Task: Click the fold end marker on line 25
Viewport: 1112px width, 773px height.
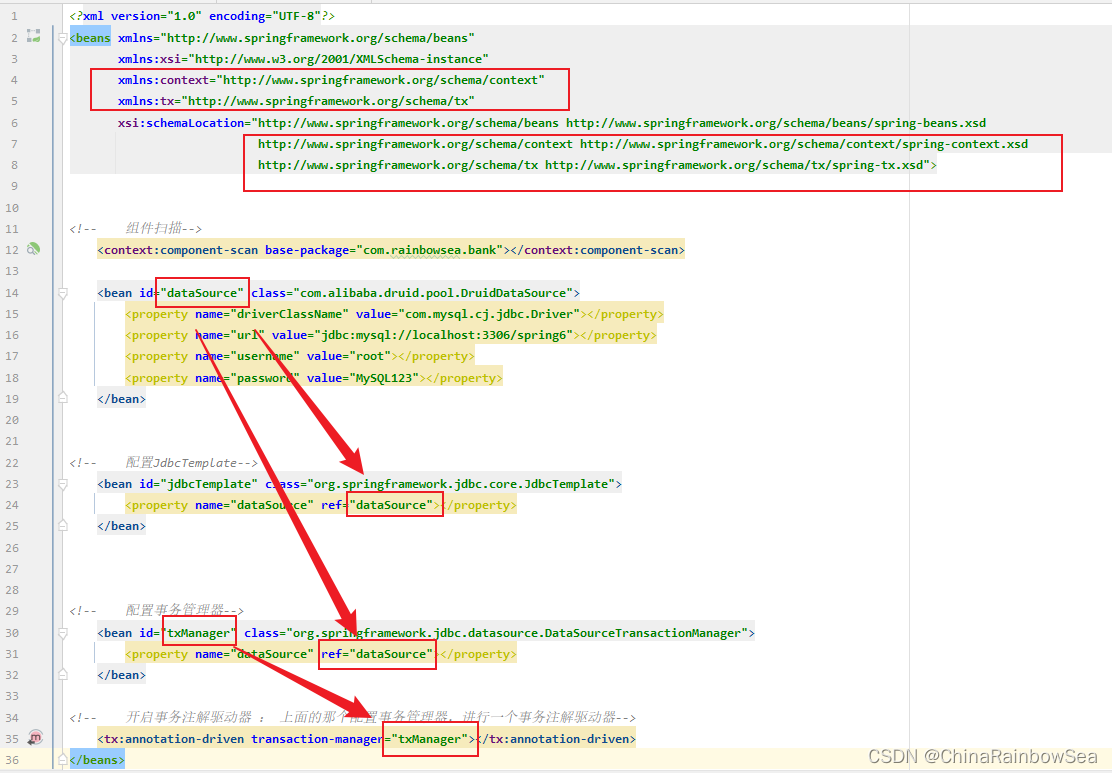Action: [62, 525]
